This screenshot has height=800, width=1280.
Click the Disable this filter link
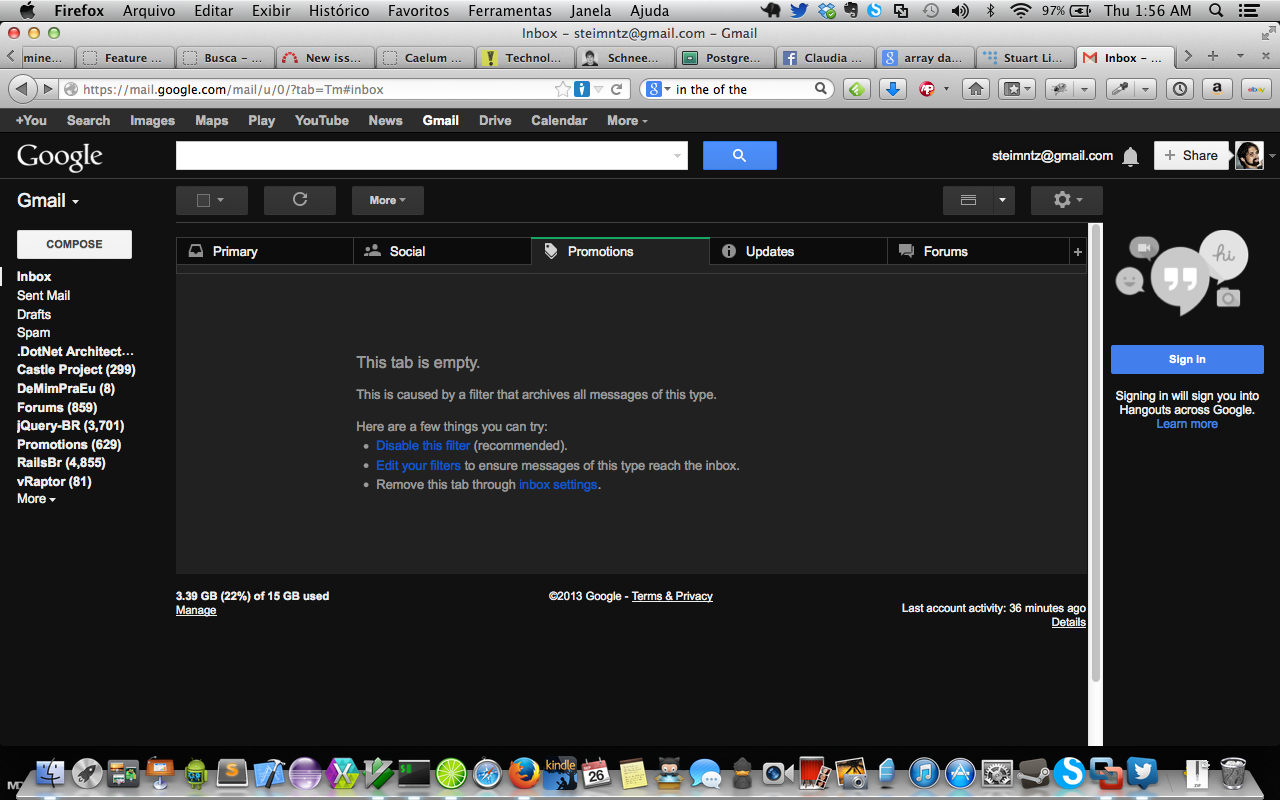(x=423, y=446)
